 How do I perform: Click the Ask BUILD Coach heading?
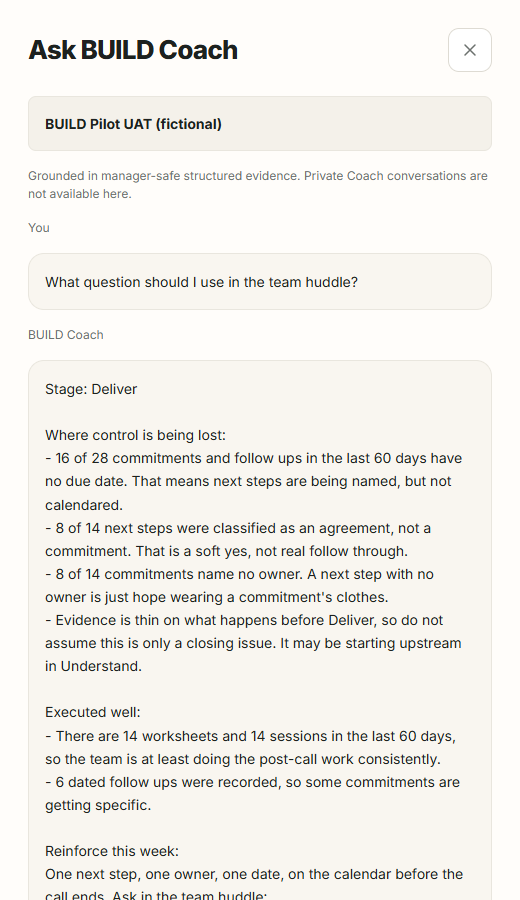tap(133, 50)
